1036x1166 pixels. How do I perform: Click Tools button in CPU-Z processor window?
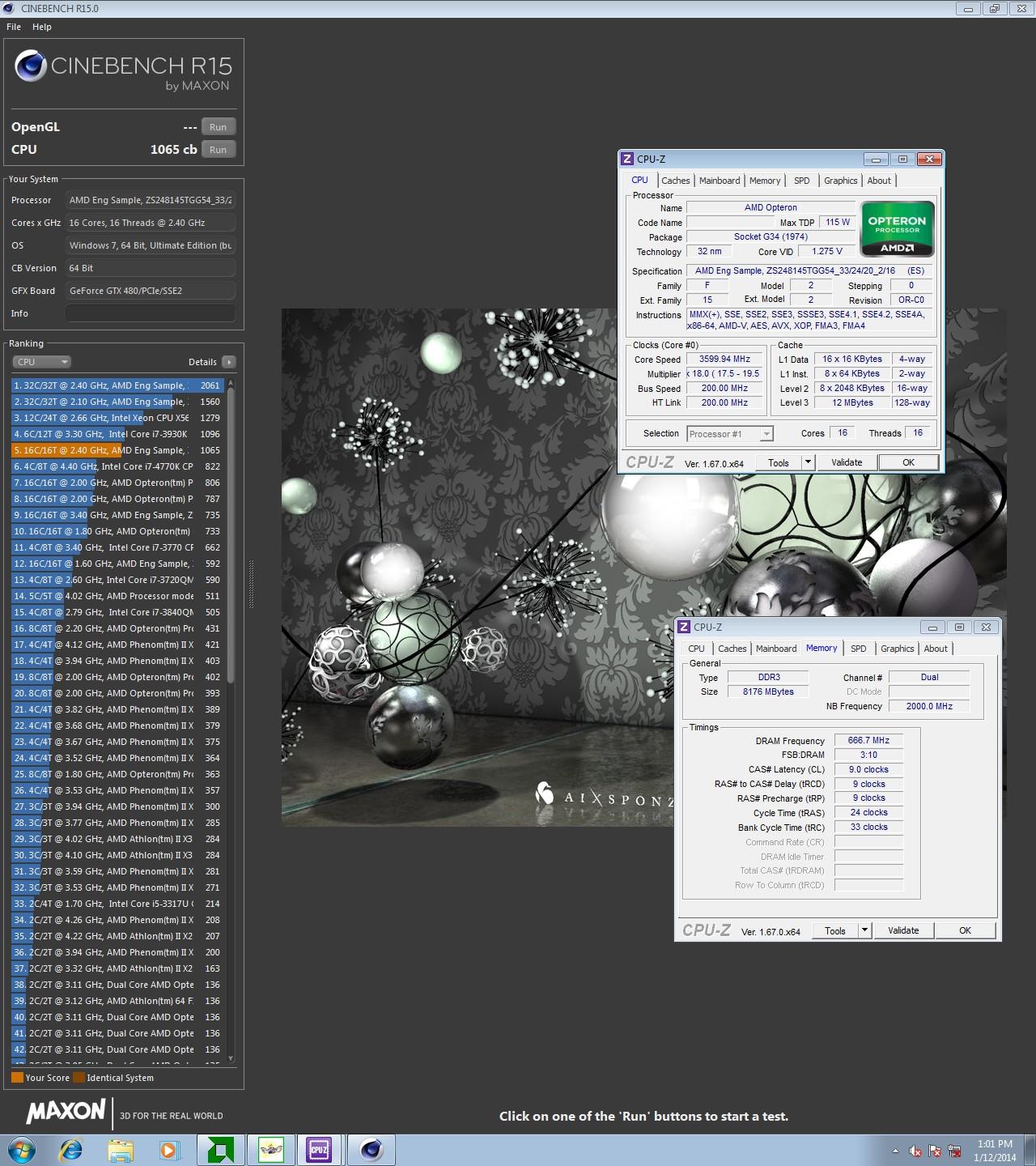click(779, 462)
